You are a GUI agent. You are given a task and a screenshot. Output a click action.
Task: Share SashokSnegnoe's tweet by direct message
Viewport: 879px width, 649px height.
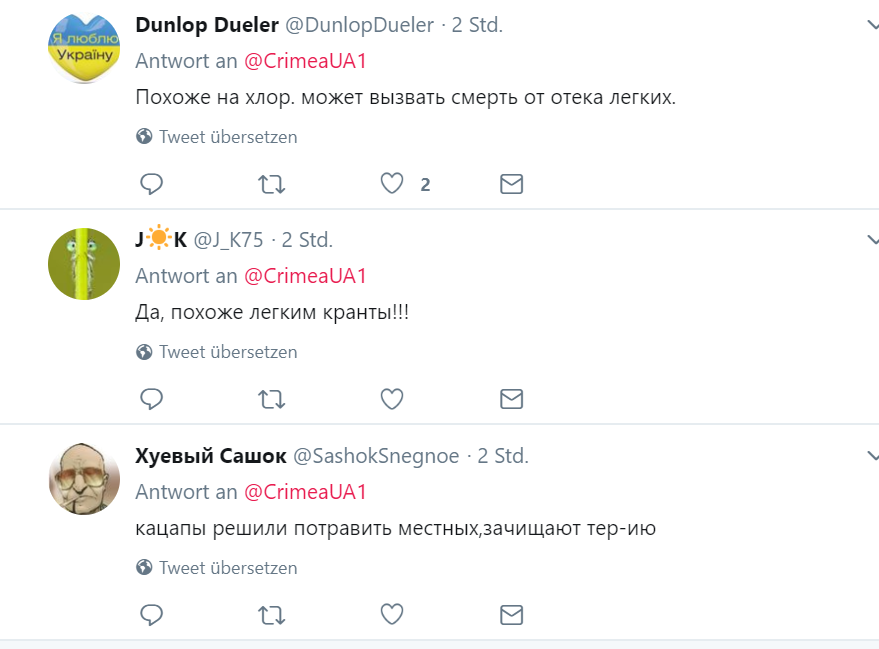coord(511,614)
